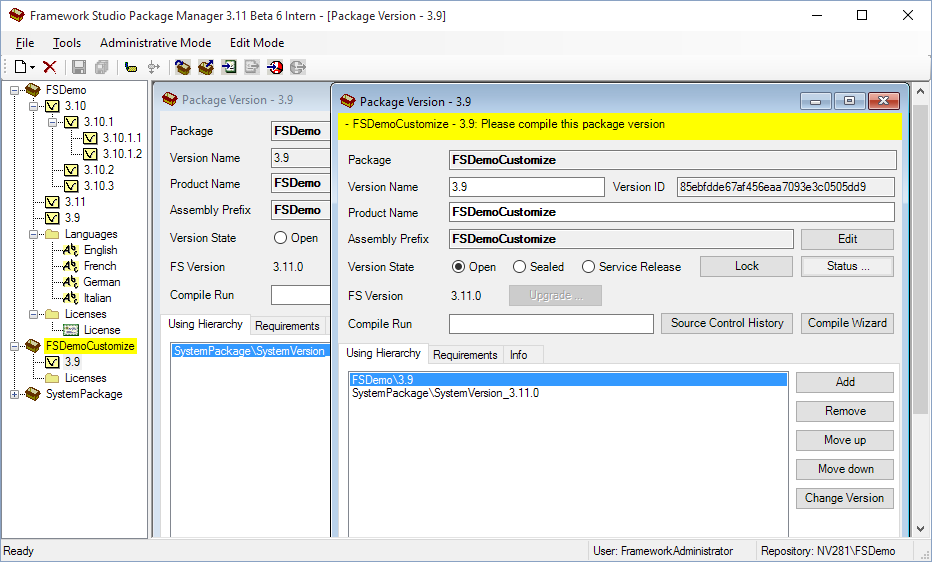Click the Lock button
Image resolution: width=932 pixels, height=562 pixels.
(x=746, y=266)
